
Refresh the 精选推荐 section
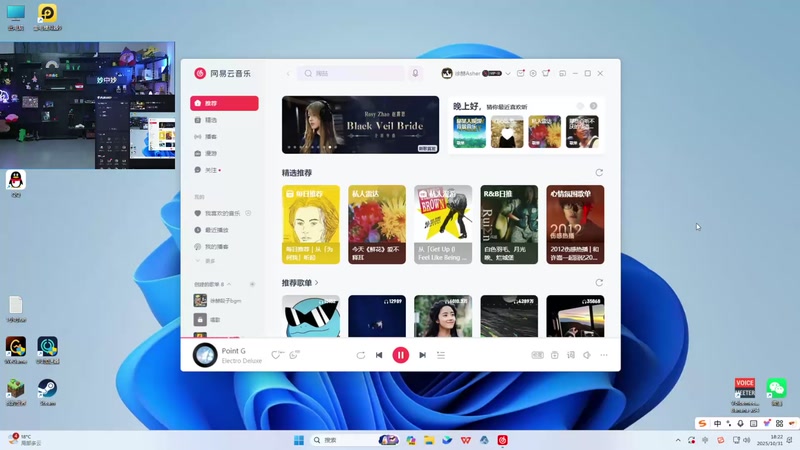point(599,172)
